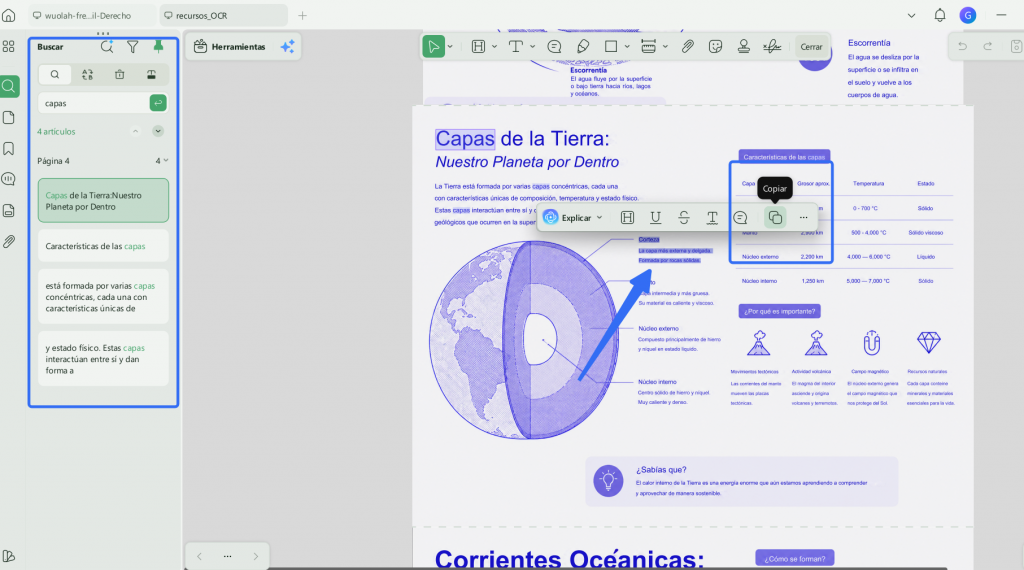Select the rectangle shape tool
Viewport: 1024px width, 570px height.
[611, 46]
